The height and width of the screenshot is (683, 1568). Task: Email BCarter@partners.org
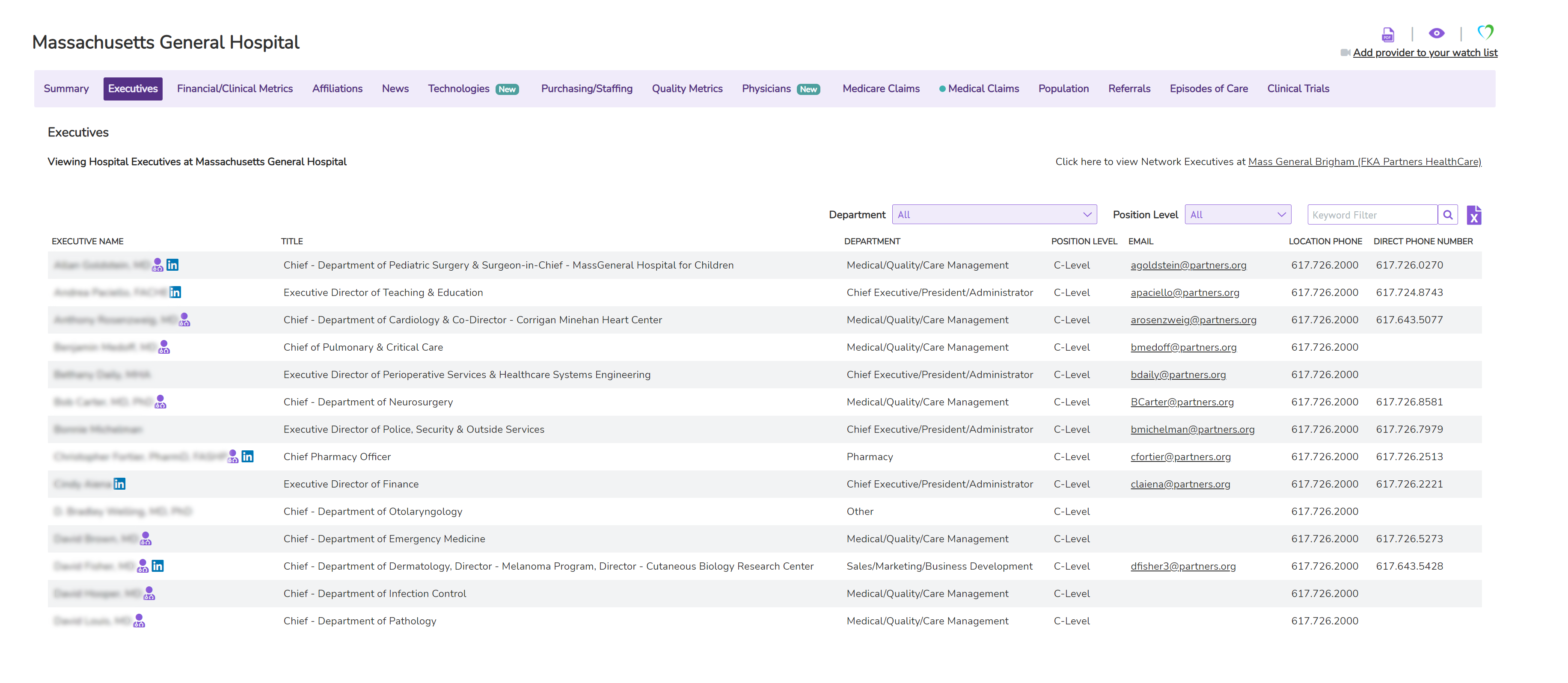point(1182,402)
